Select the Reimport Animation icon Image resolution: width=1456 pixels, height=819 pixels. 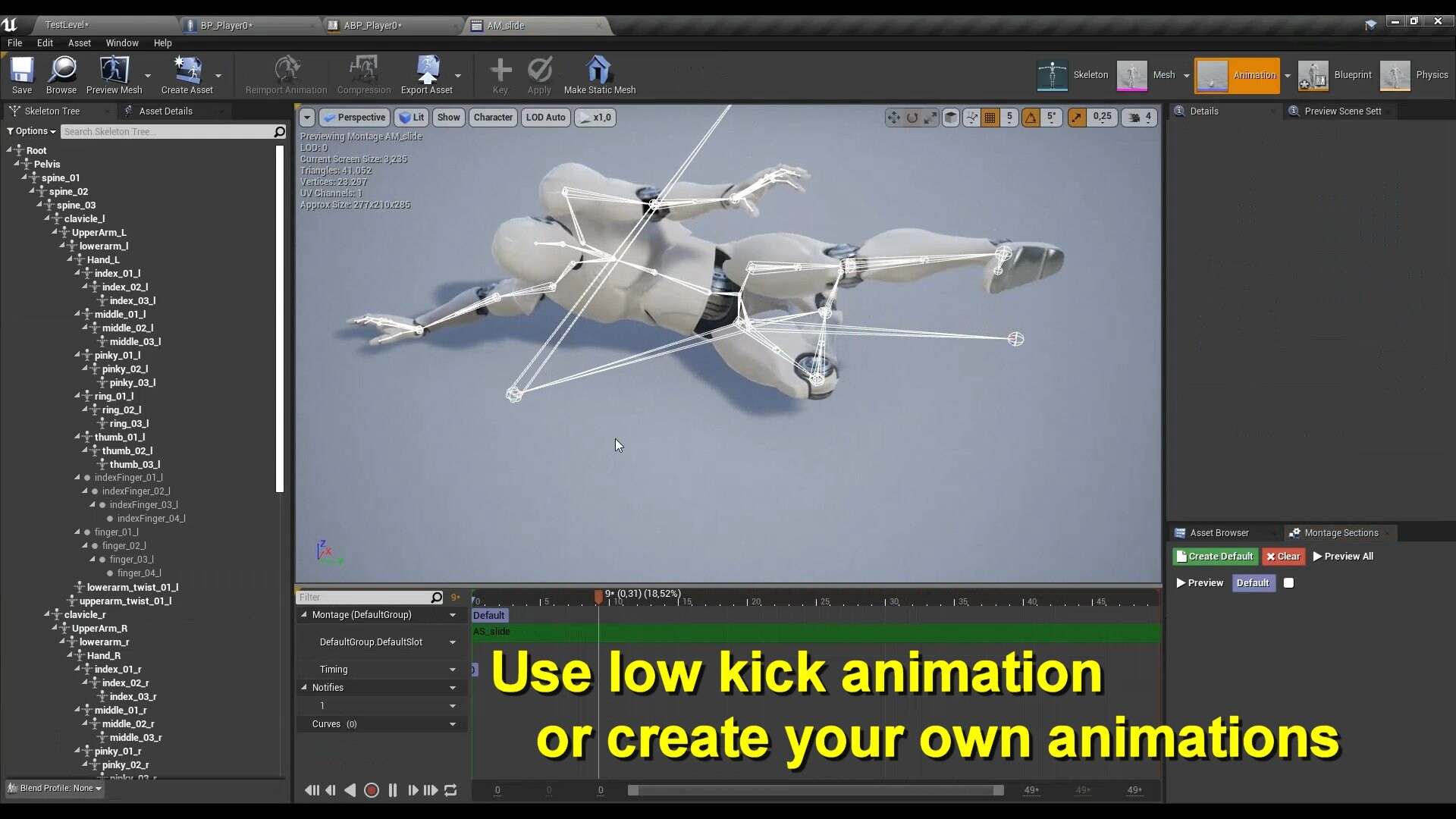click(285, 75)
